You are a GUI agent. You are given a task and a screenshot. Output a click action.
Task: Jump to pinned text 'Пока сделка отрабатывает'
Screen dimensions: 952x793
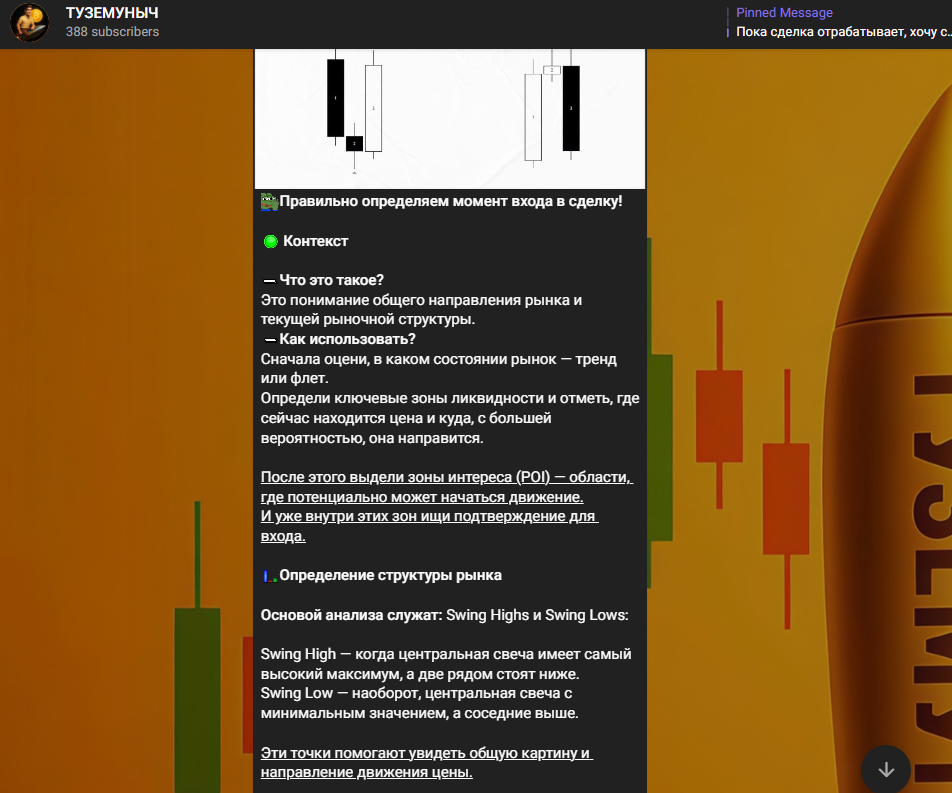click(x=822, y=32)
